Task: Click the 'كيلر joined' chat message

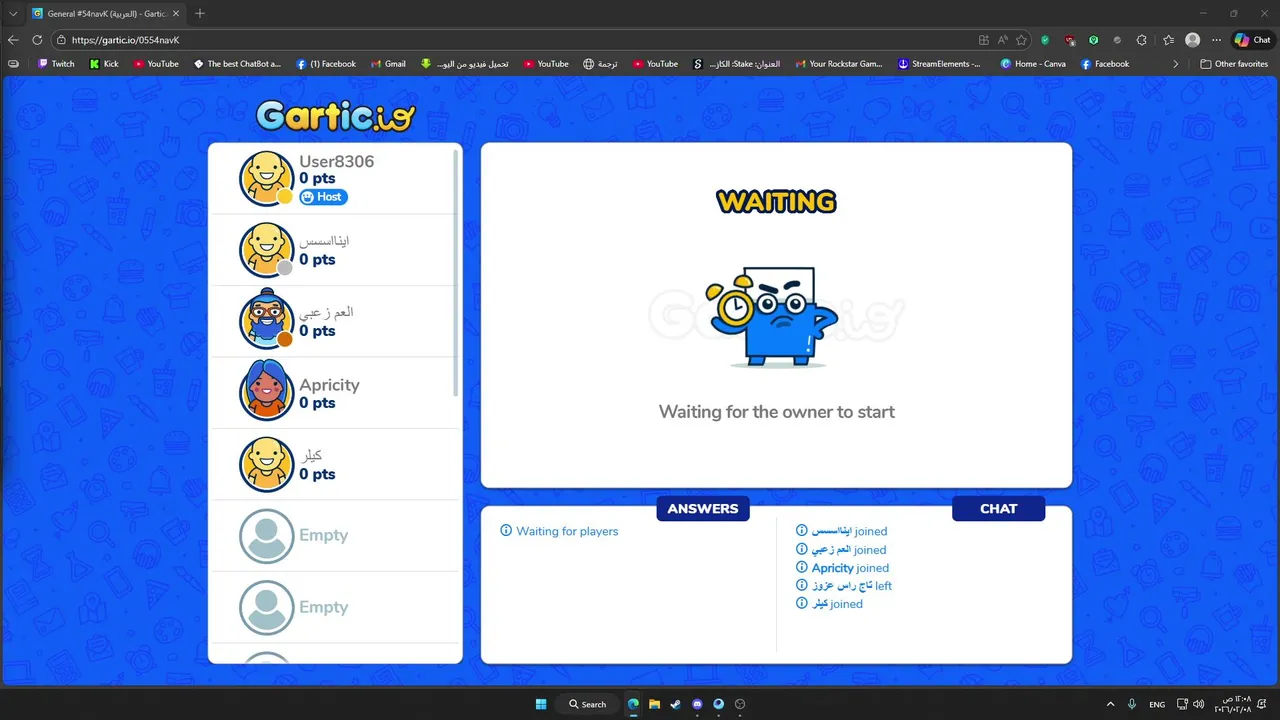Action: [829, 604]
